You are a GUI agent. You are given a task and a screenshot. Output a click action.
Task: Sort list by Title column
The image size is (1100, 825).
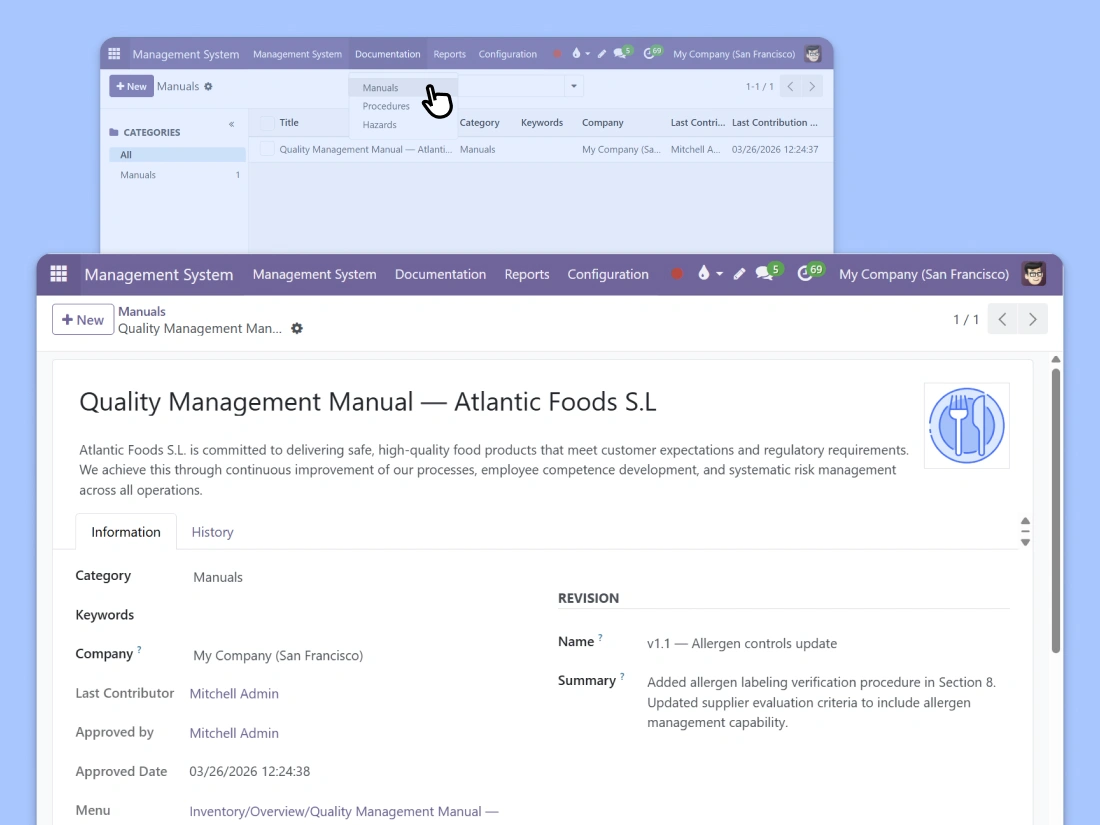pyautogui.click(x=289, y=122)
